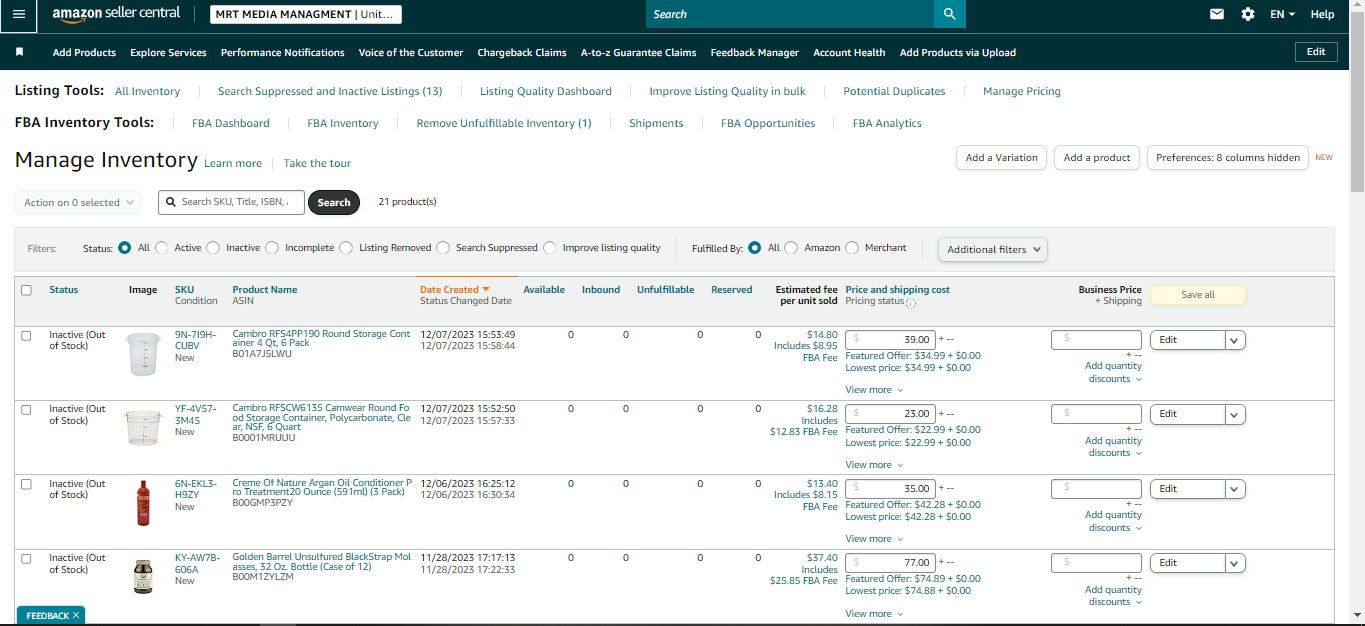Image resolution: width=1365 pixels, height=626 pixels.
Task: Open the settings gear icon
Action: point(1247,14)
